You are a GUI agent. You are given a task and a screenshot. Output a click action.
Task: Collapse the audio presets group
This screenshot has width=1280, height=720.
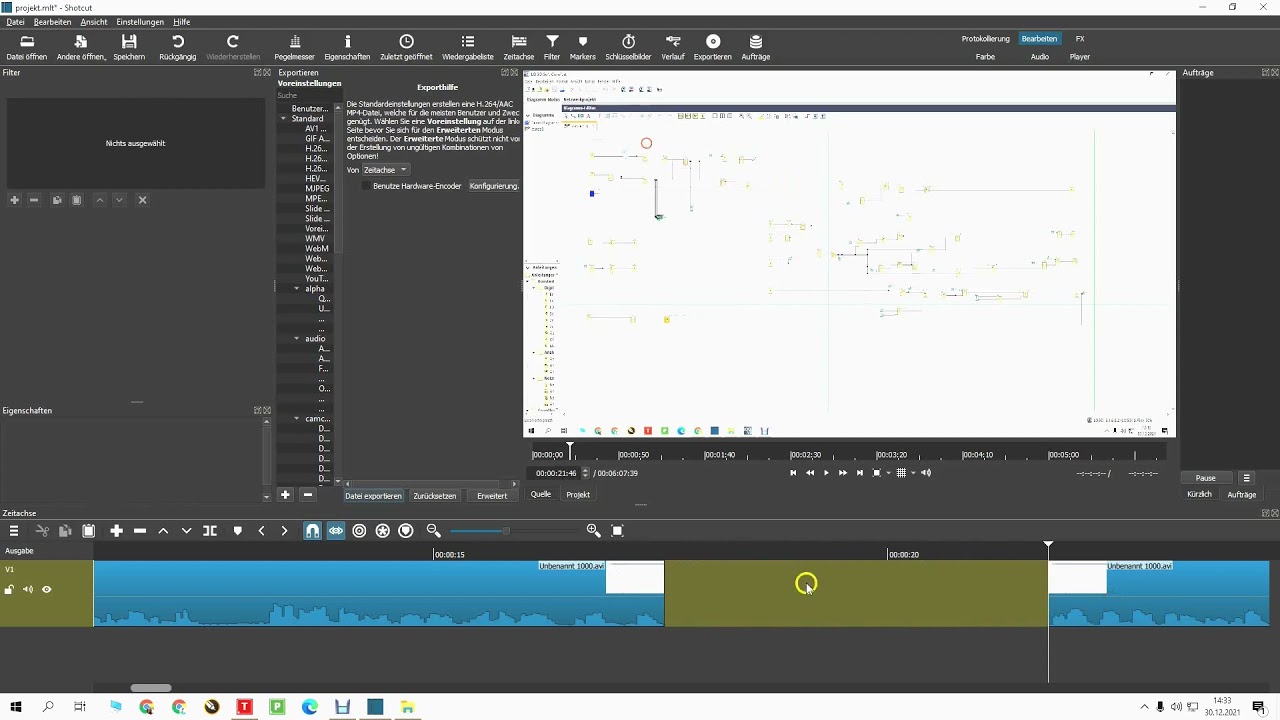tap(297, 338)
